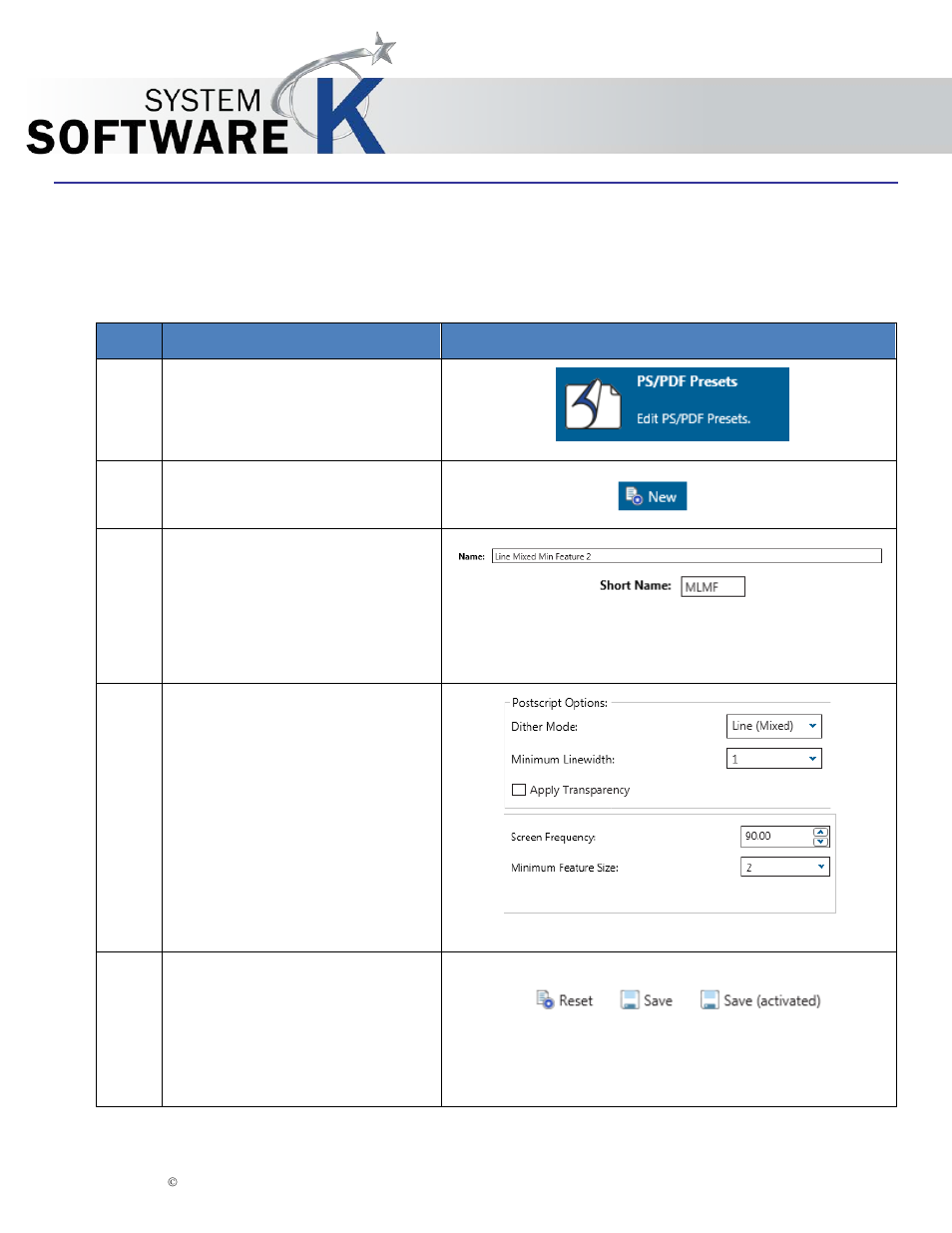Click the Save (activated) disk icon
952x1233 pixels.
pos(710,1000)
